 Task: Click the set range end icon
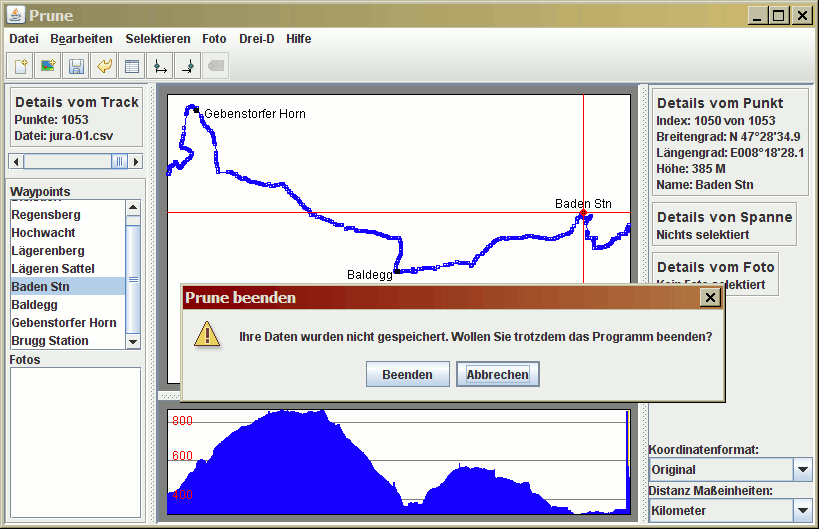click(187, 67)
